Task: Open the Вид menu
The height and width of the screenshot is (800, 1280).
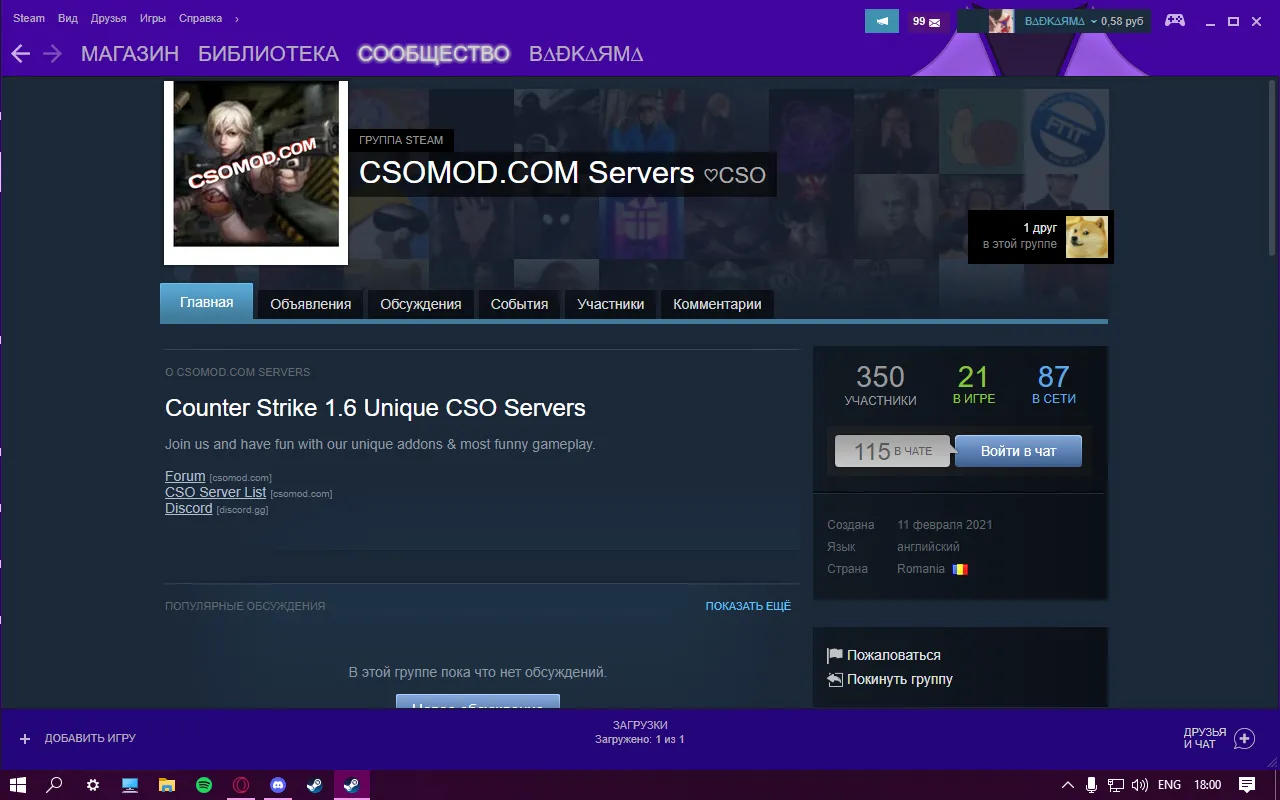Action: click(x=68, y=18)
